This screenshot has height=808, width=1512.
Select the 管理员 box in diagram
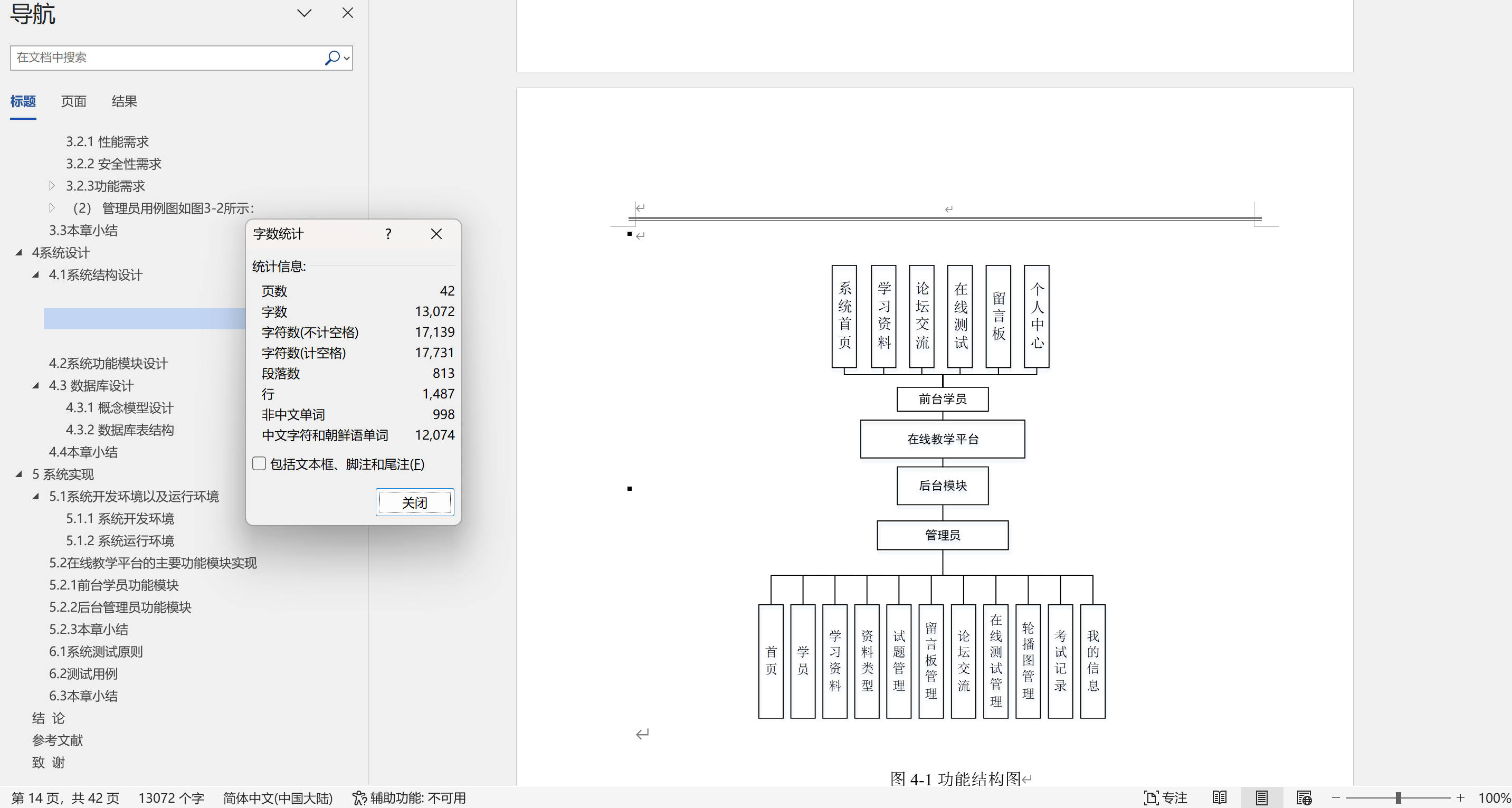click(x=943, y=535)
